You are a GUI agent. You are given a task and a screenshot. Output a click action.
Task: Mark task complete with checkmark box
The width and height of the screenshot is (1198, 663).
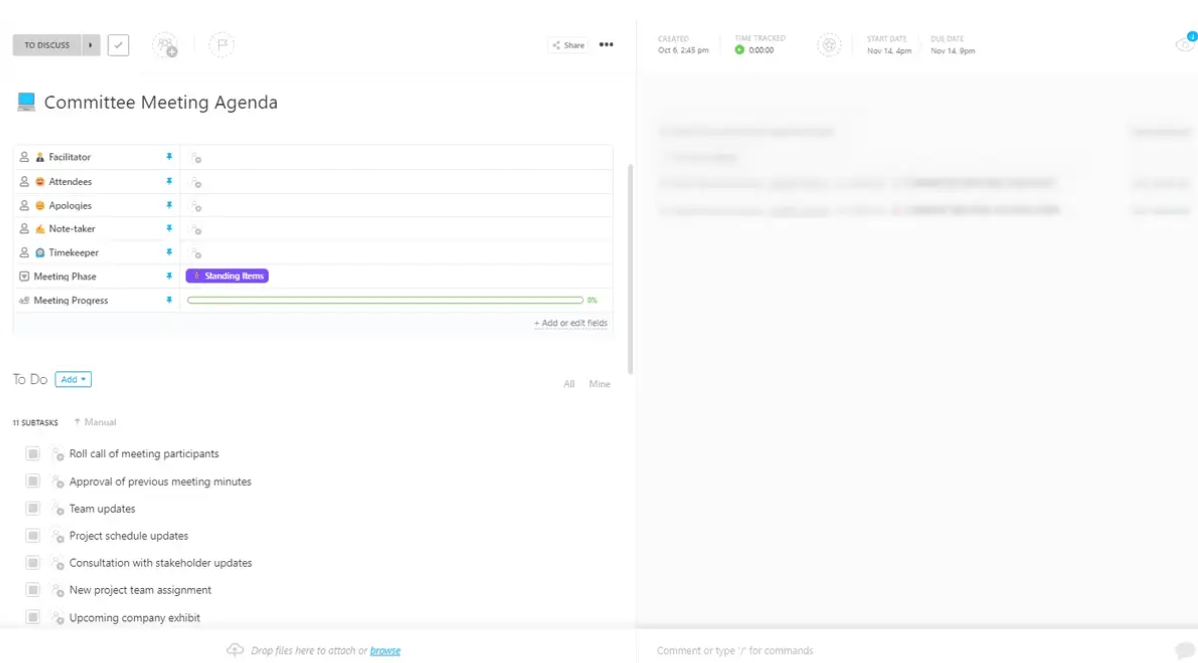tap(118, 45)
